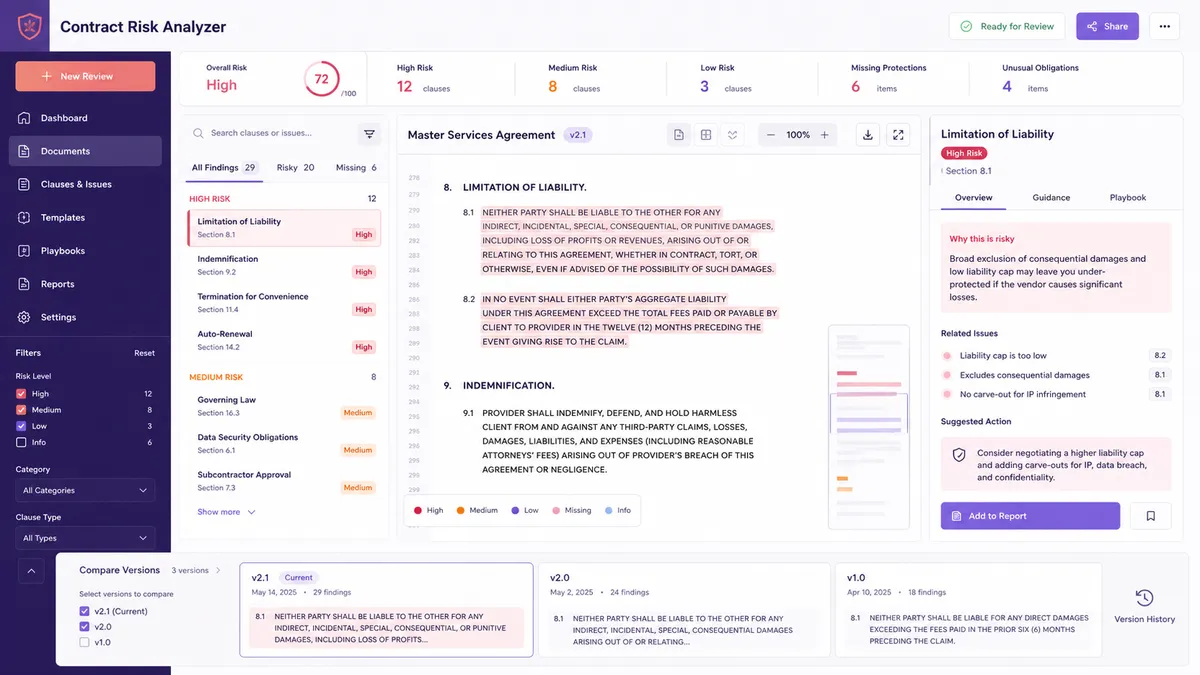Open the No carve-out for IP infringement issue
The width and height of the screenshot is (1200, 675).
(1056, 394)
